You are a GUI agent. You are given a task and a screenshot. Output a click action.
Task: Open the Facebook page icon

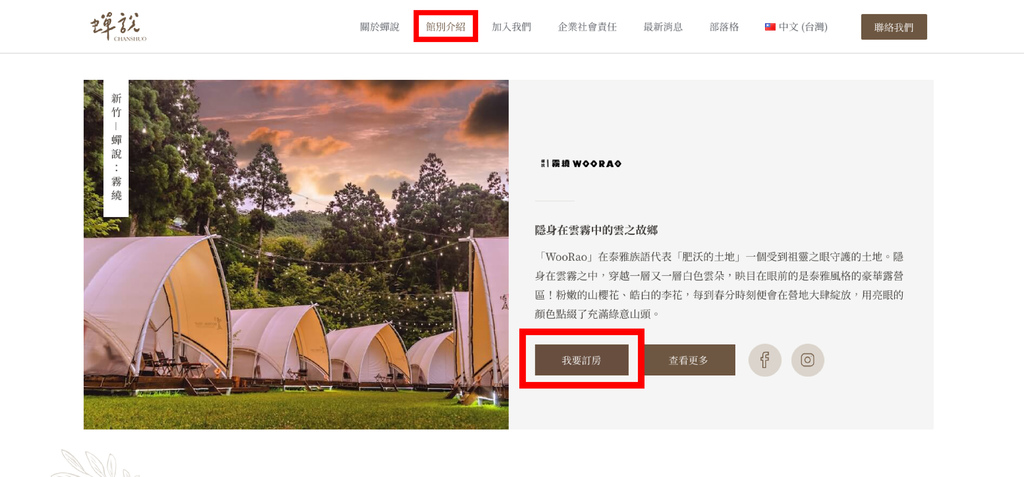(x=765, y=360)
